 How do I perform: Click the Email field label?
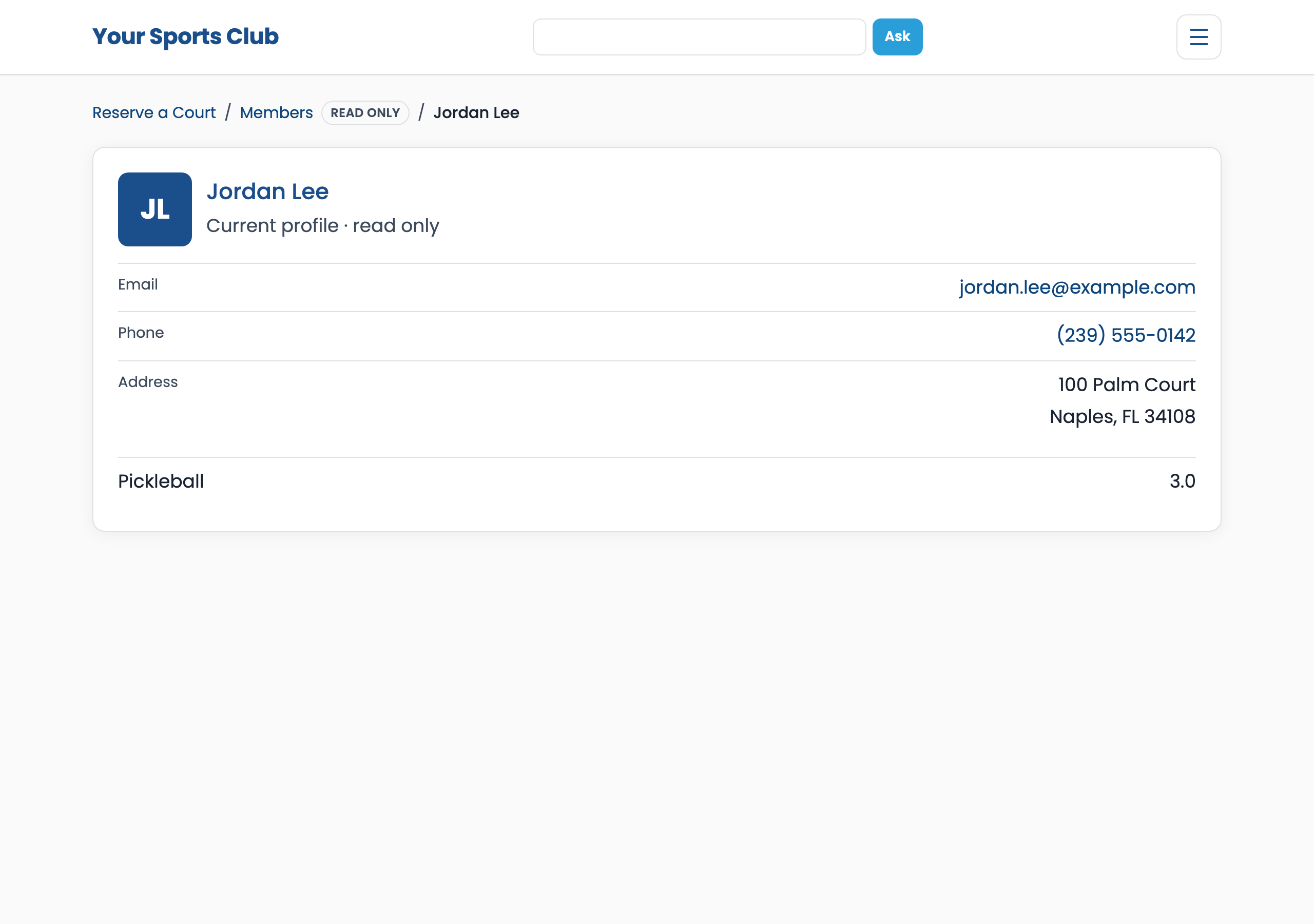[x=138, y=284]
